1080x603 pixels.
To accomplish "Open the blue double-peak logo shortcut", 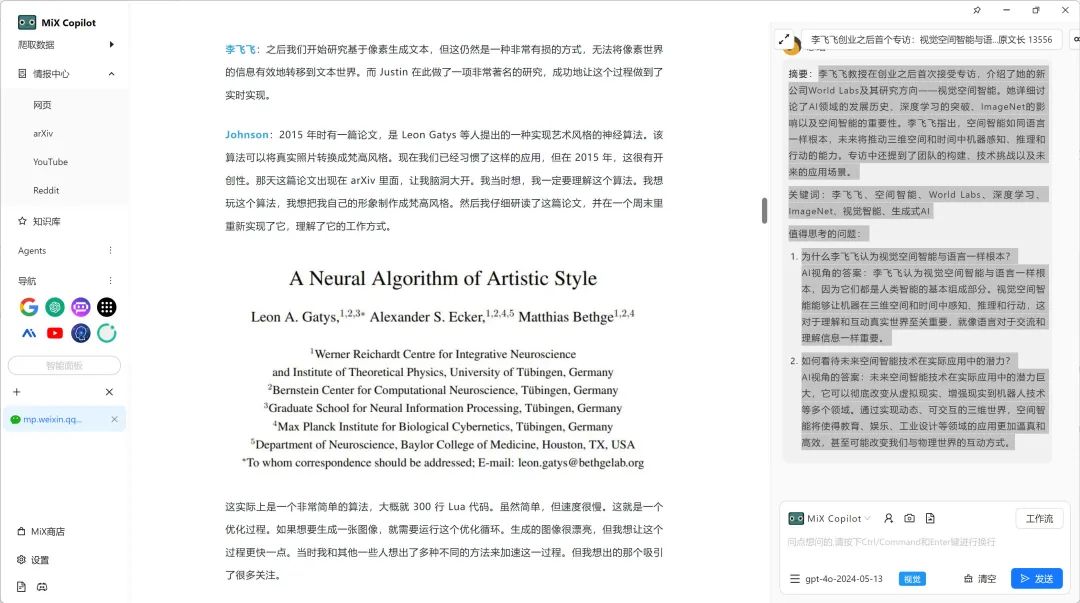I will 28,334.
